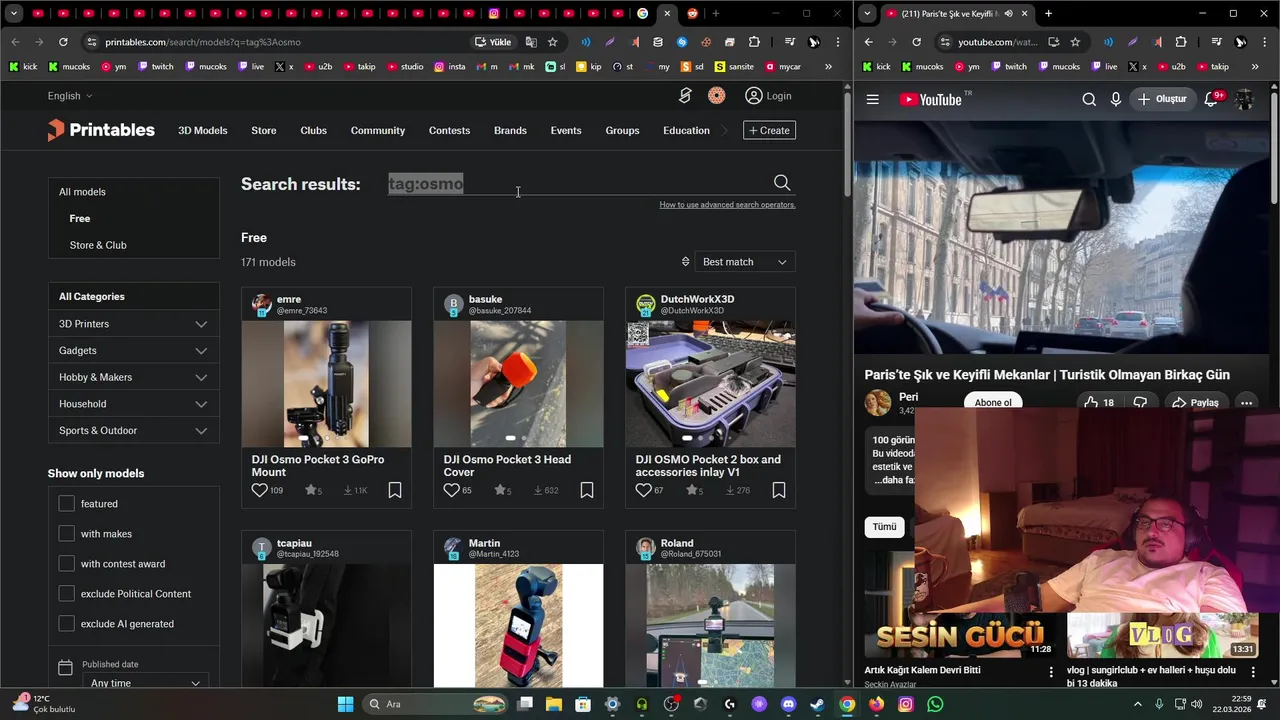Open DJI Osmo Pocket 3 Head Cover thumbnail

click(x=518, y=384)
